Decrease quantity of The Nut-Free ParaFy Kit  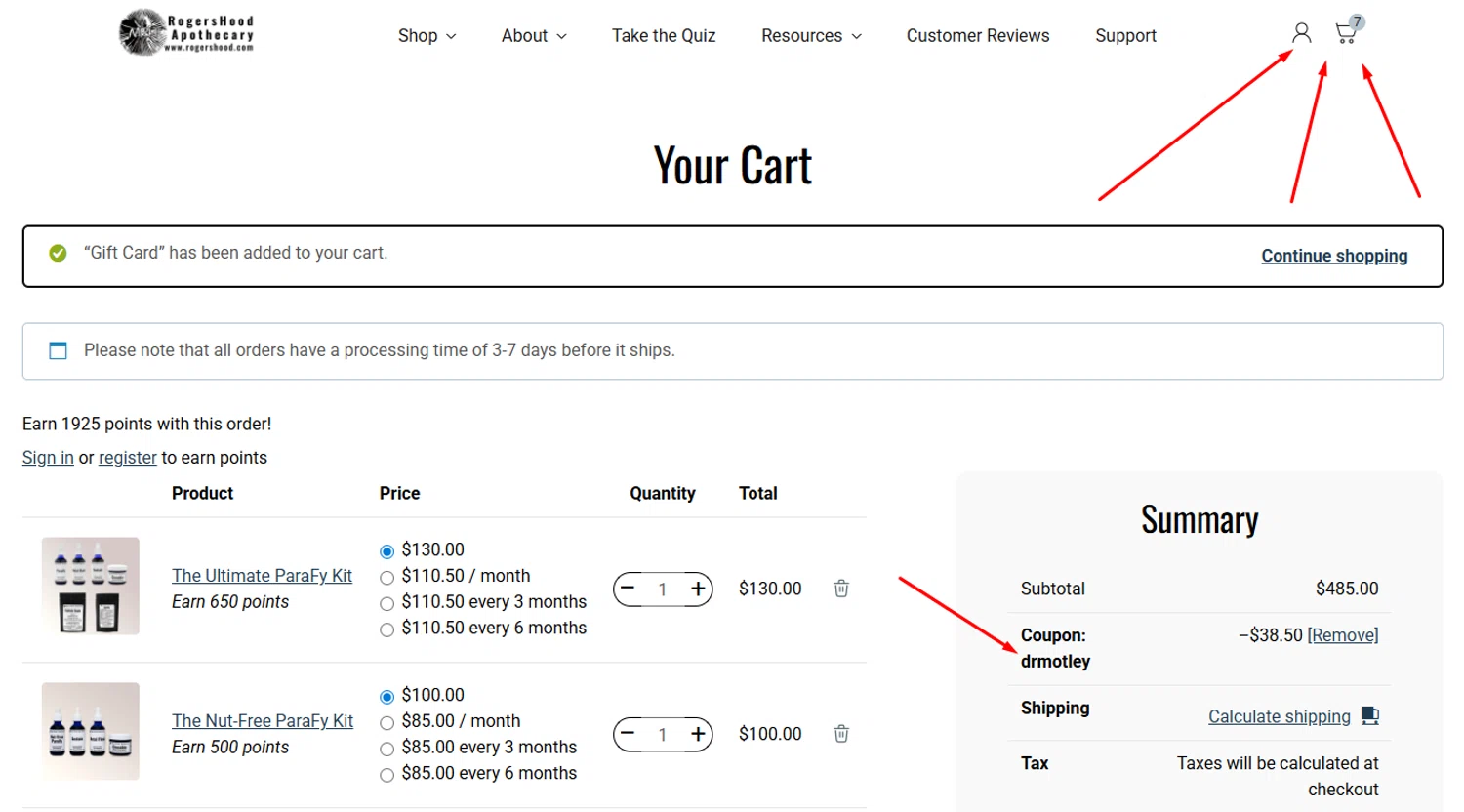(628, 734)
